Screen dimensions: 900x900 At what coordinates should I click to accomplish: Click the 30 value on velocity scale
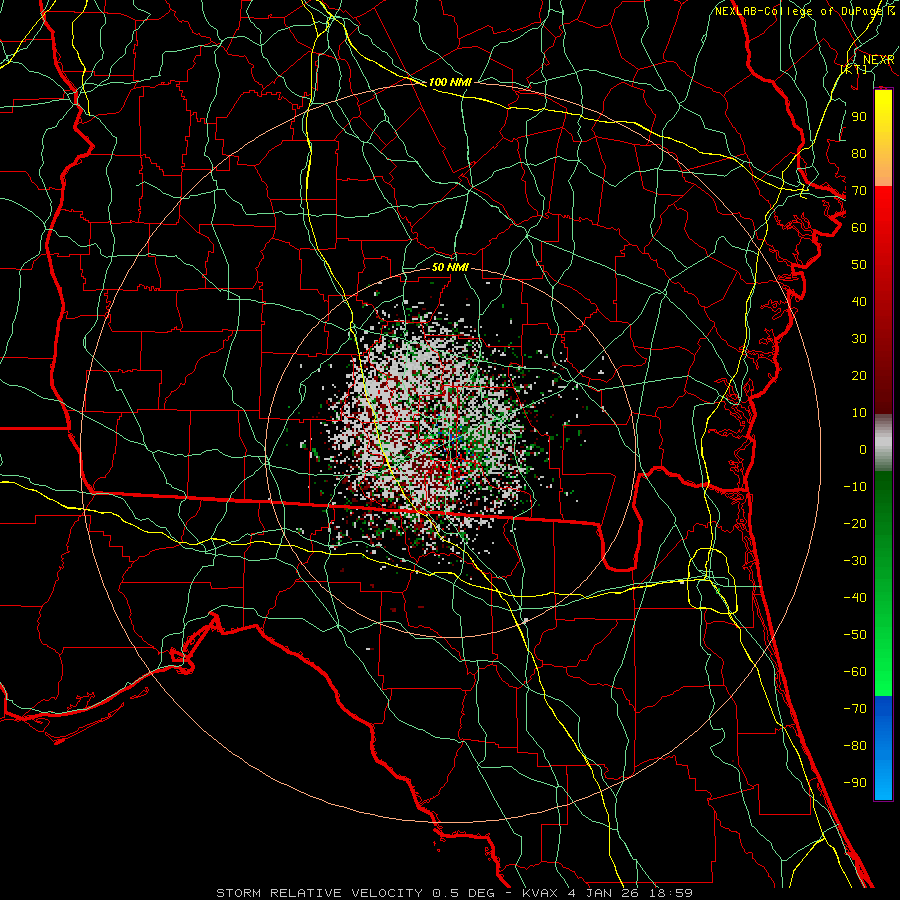click(859, 339)
